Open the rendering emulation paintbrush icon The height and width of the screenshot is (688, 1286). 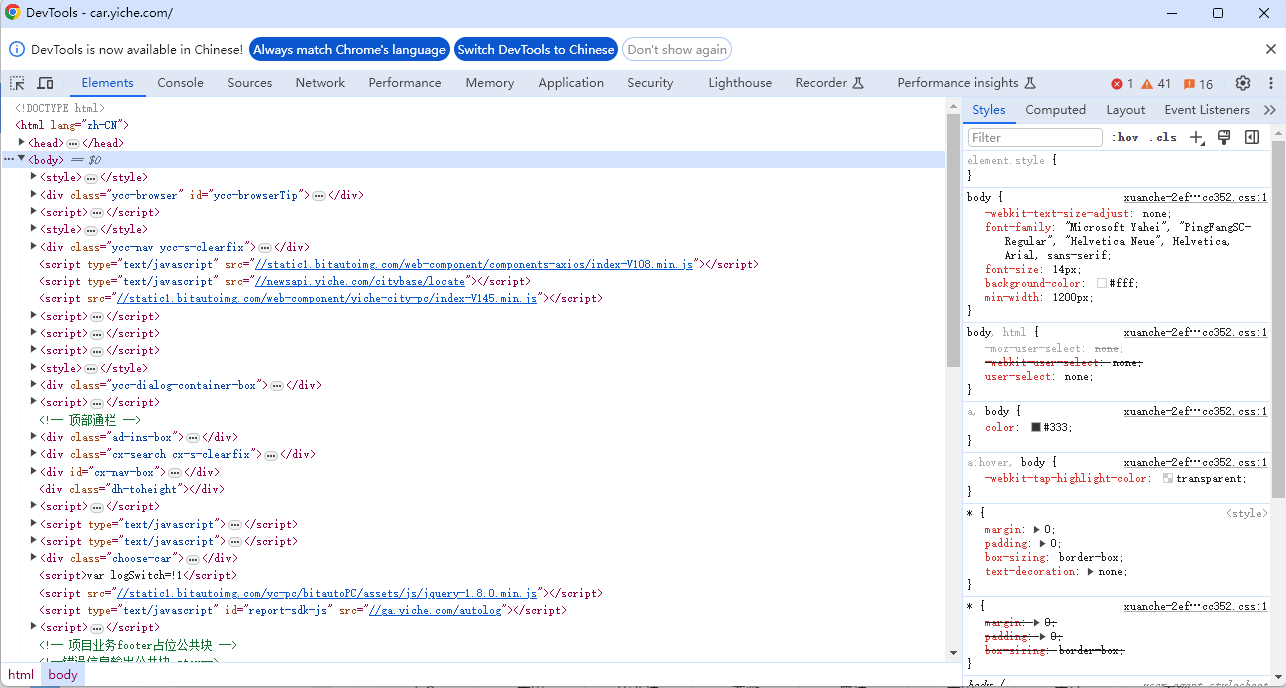tap(1224, 137)
